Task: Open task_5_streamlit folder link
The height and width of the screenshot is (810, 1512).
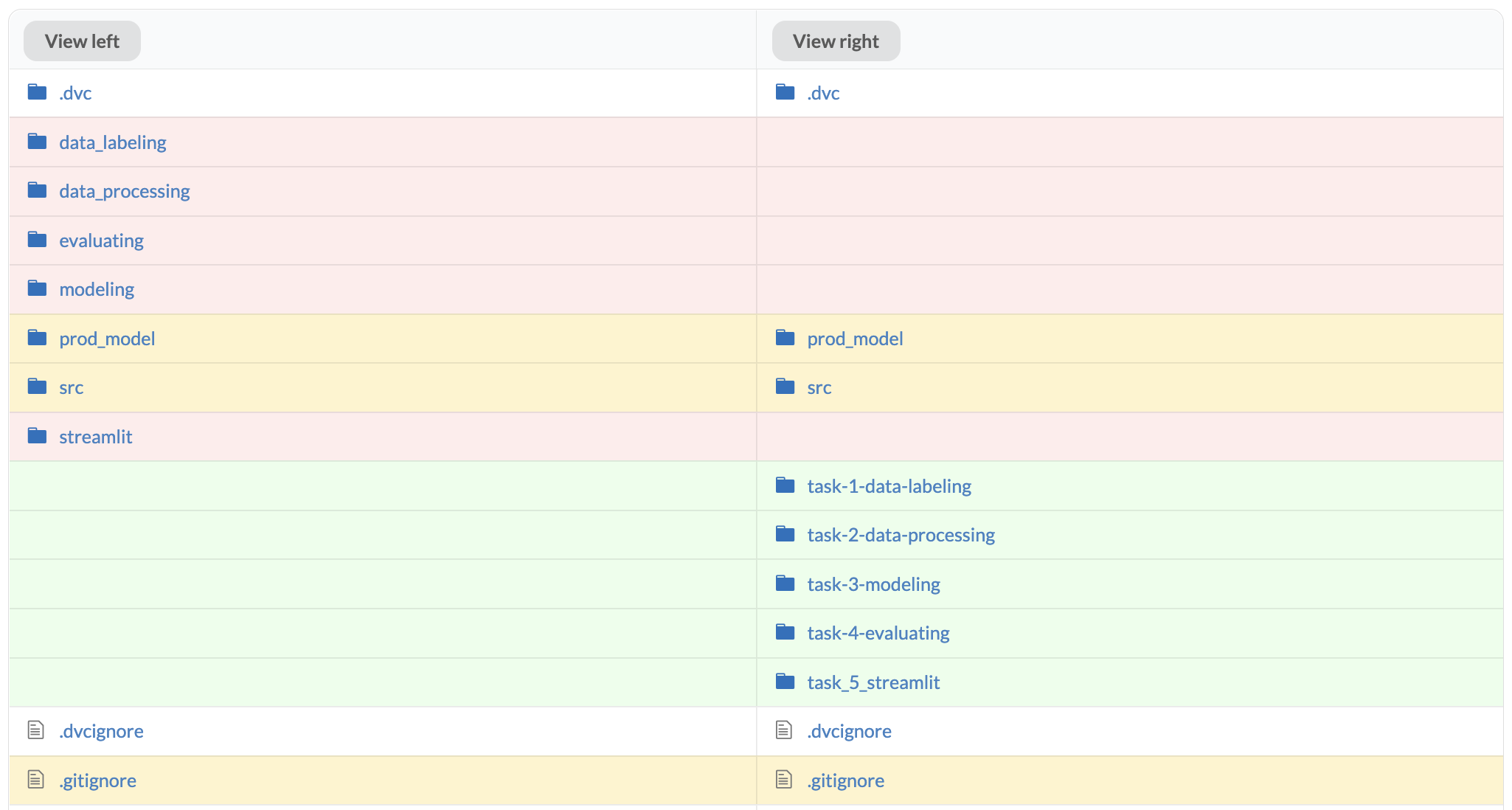Action: 873,682
